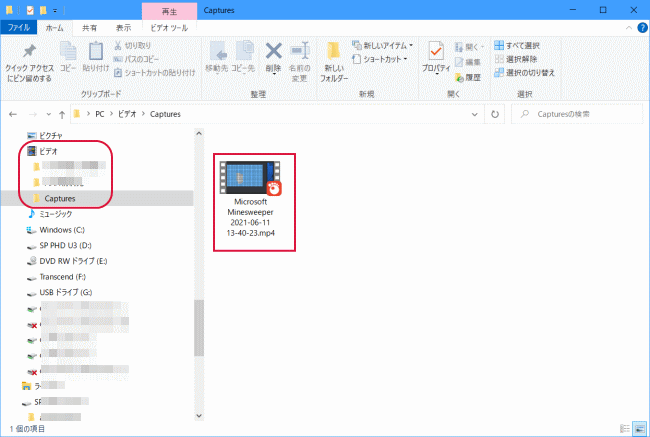Click Copy path (パスのコピー)
Viewport: 650px width, 437px height.
tap(136, 59)
